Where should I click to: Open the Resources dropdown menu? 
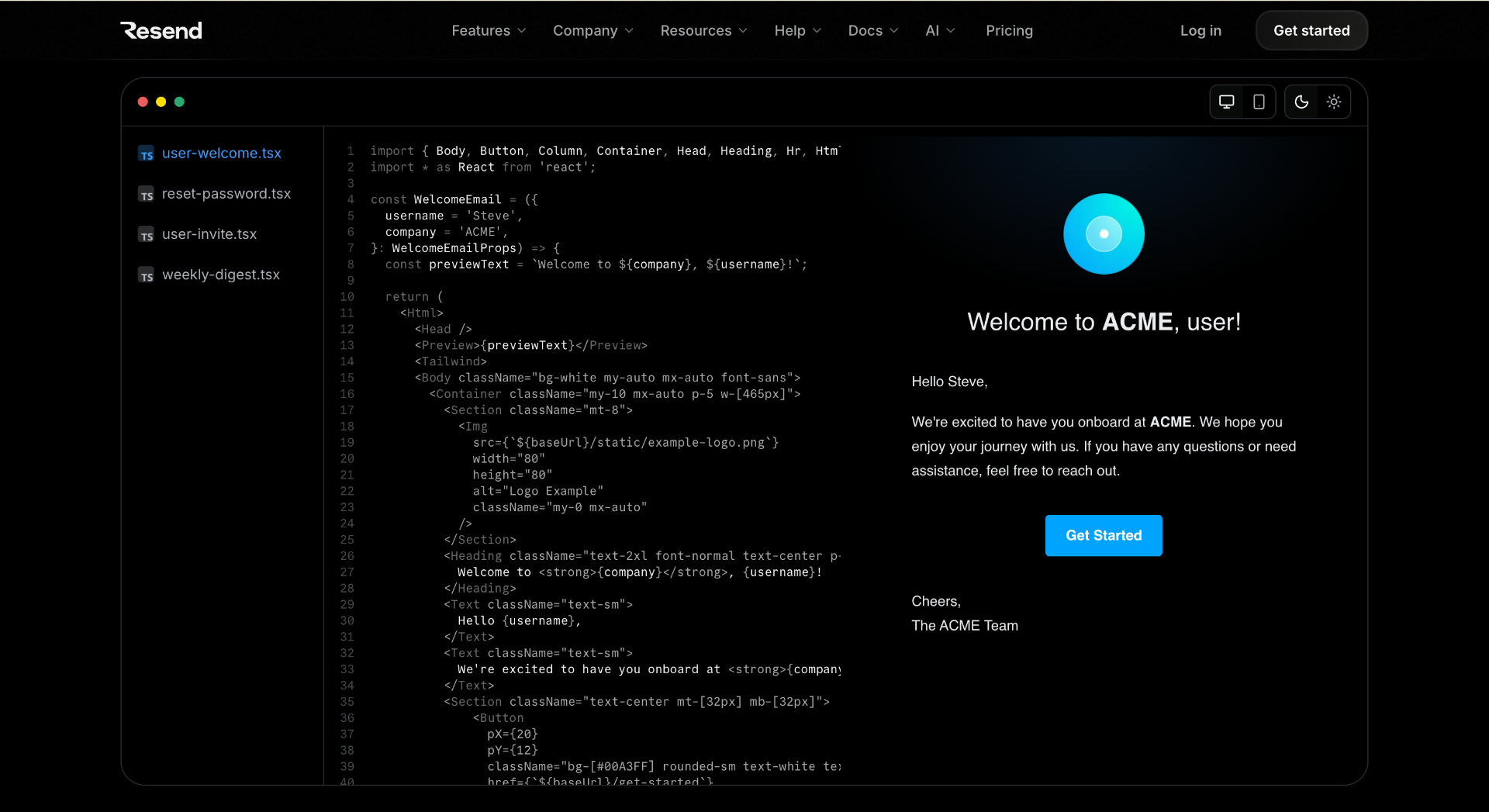point(703,30)
